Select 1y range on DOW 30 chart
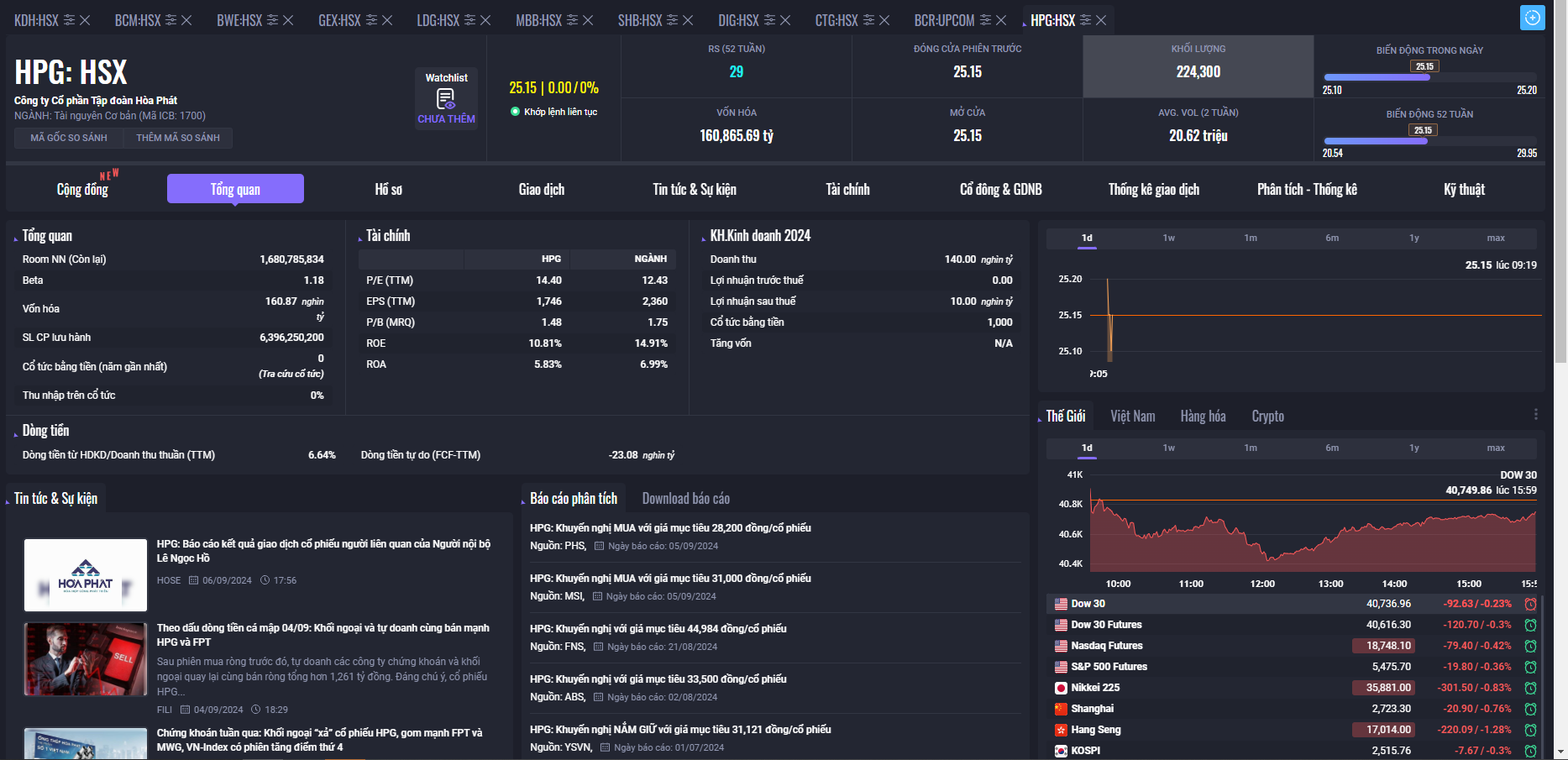 1414,448
